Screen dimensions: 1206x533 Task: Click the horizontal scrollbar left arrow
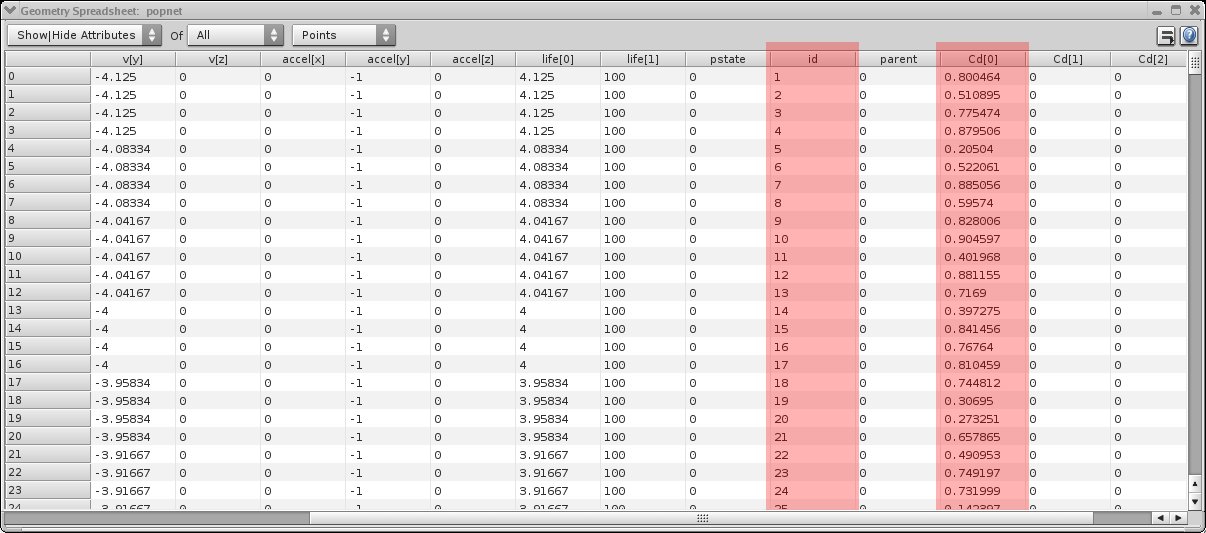[x=1159, y=518]
